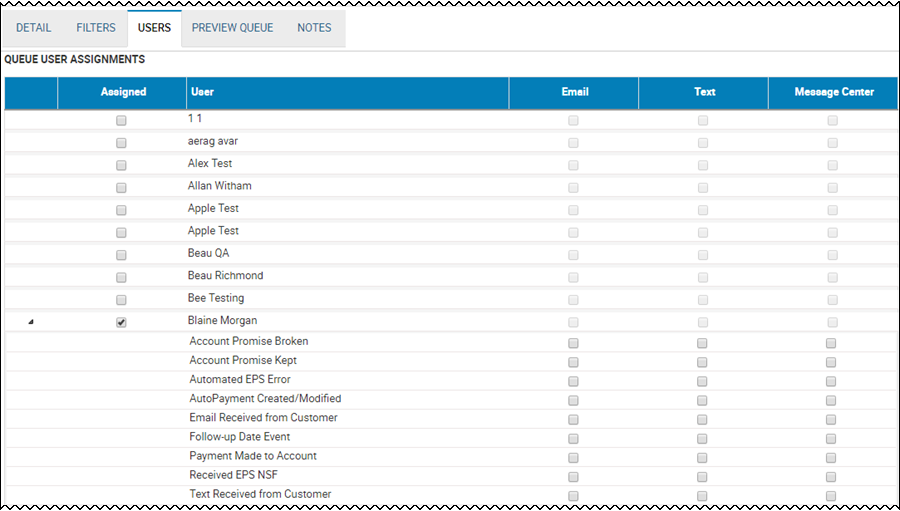Check Text for Account Promise Kept
This screenshot has height=511, width=900.
point(702,362)
